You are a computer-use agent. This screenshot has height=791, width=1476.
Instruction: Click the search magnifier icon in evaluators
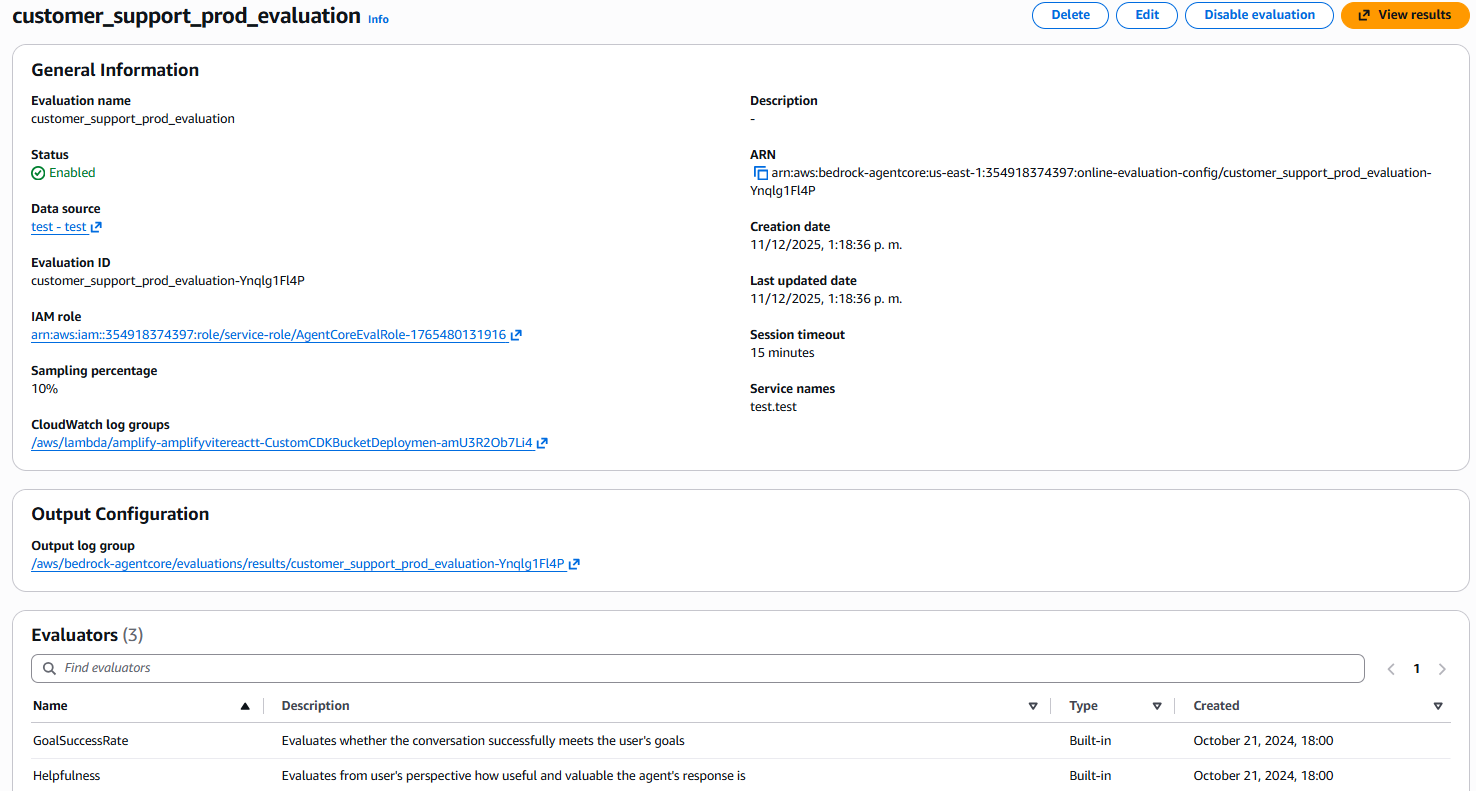point(49,668)
